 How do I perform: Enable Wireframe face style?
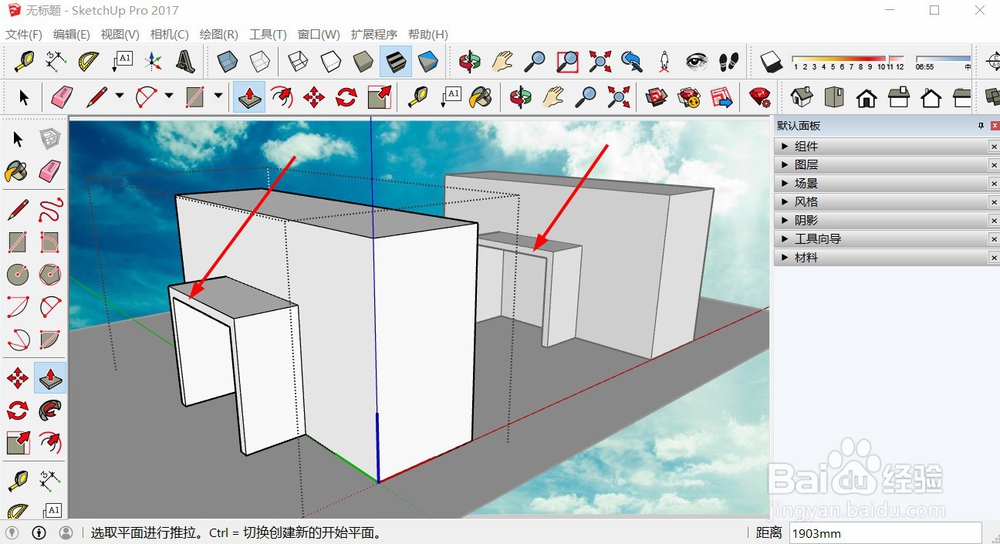click(x=298, y=61)
